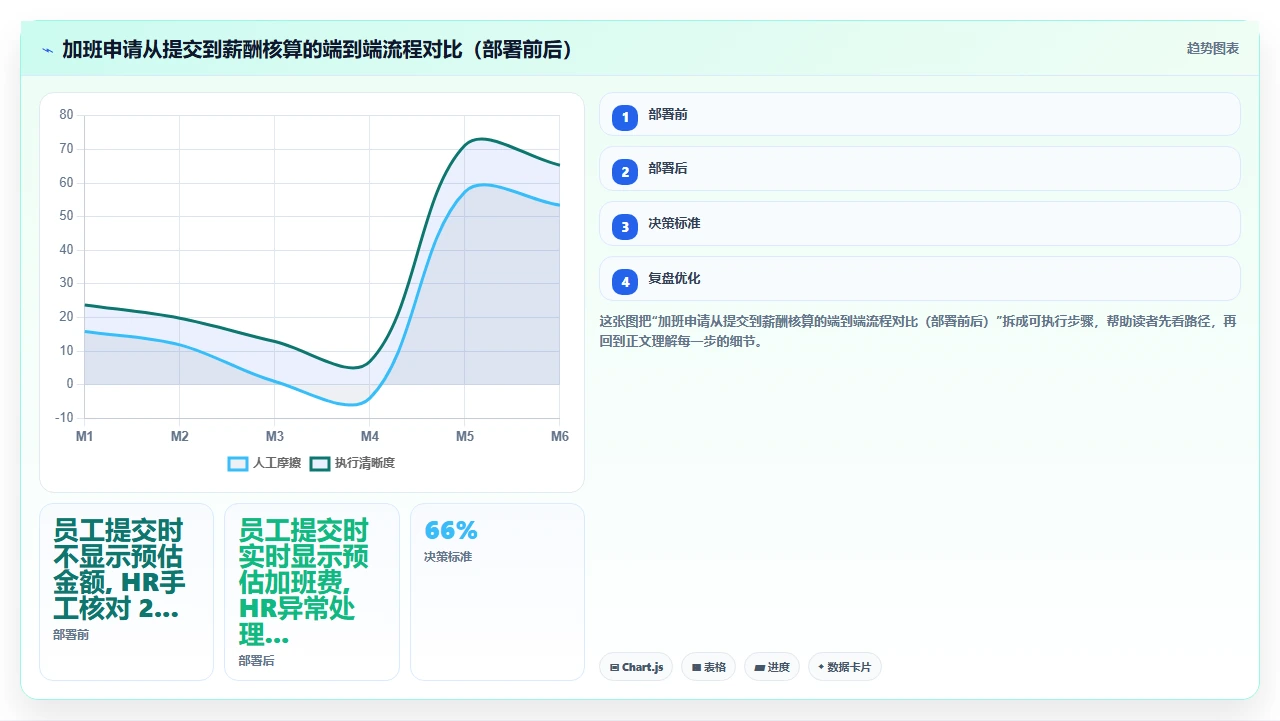Open the 66% 决策标准 card
The image size is (1280, 721).
[x=497, y=592]
